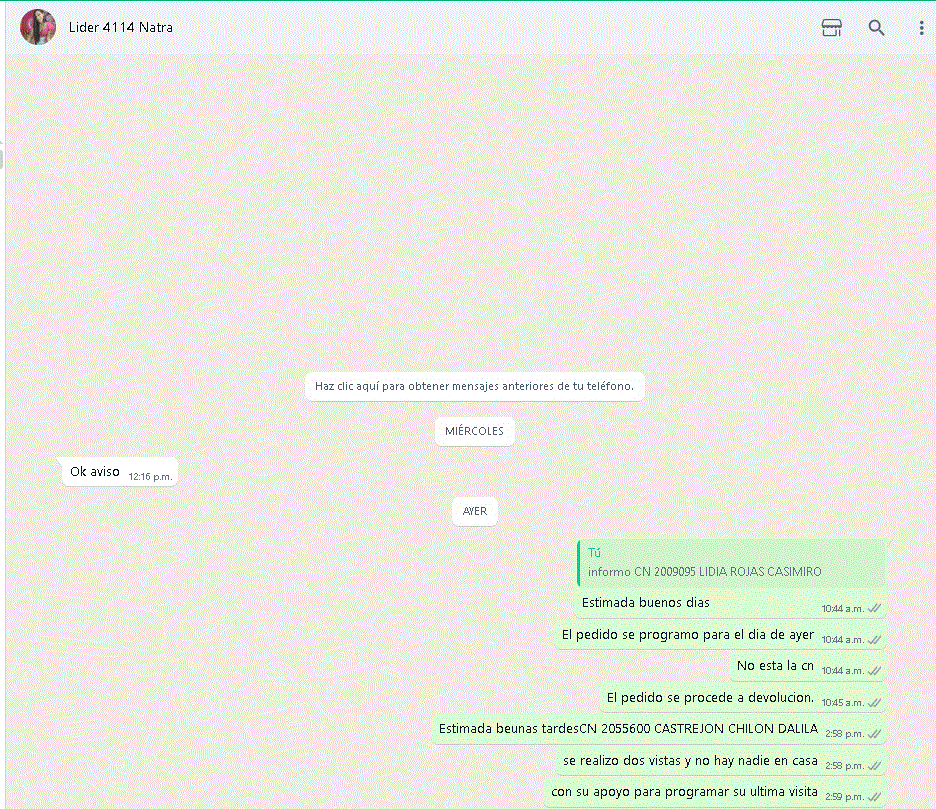Click 'se realizo dos vistas' message
The image size is (936, 809).
click(x=690, y=761)
